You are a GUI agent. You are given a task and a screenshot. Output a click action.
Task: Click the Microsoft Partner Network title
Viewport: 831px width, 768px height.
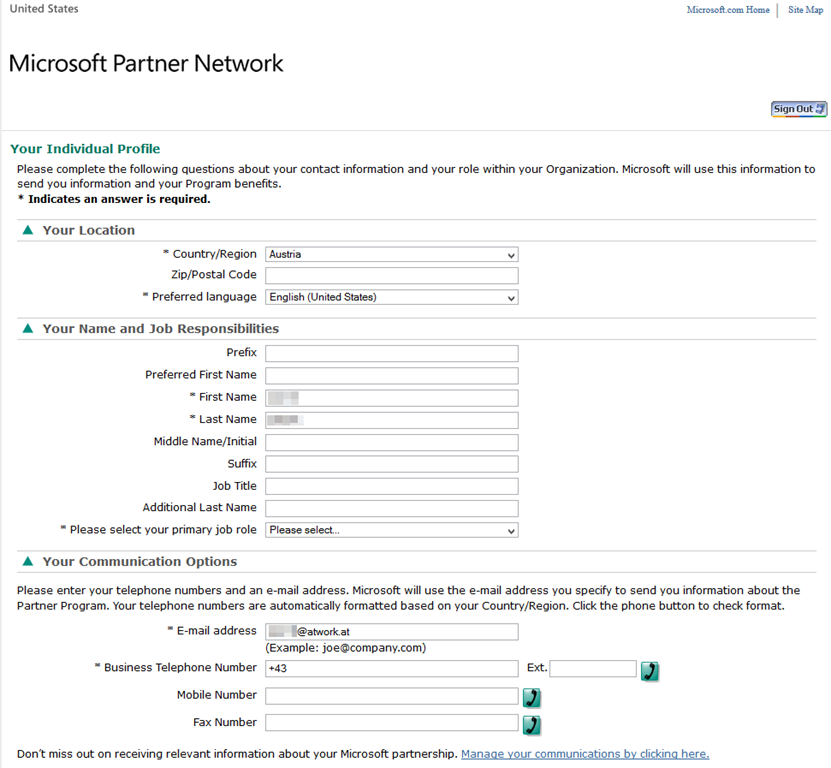[x=146, y=64]
